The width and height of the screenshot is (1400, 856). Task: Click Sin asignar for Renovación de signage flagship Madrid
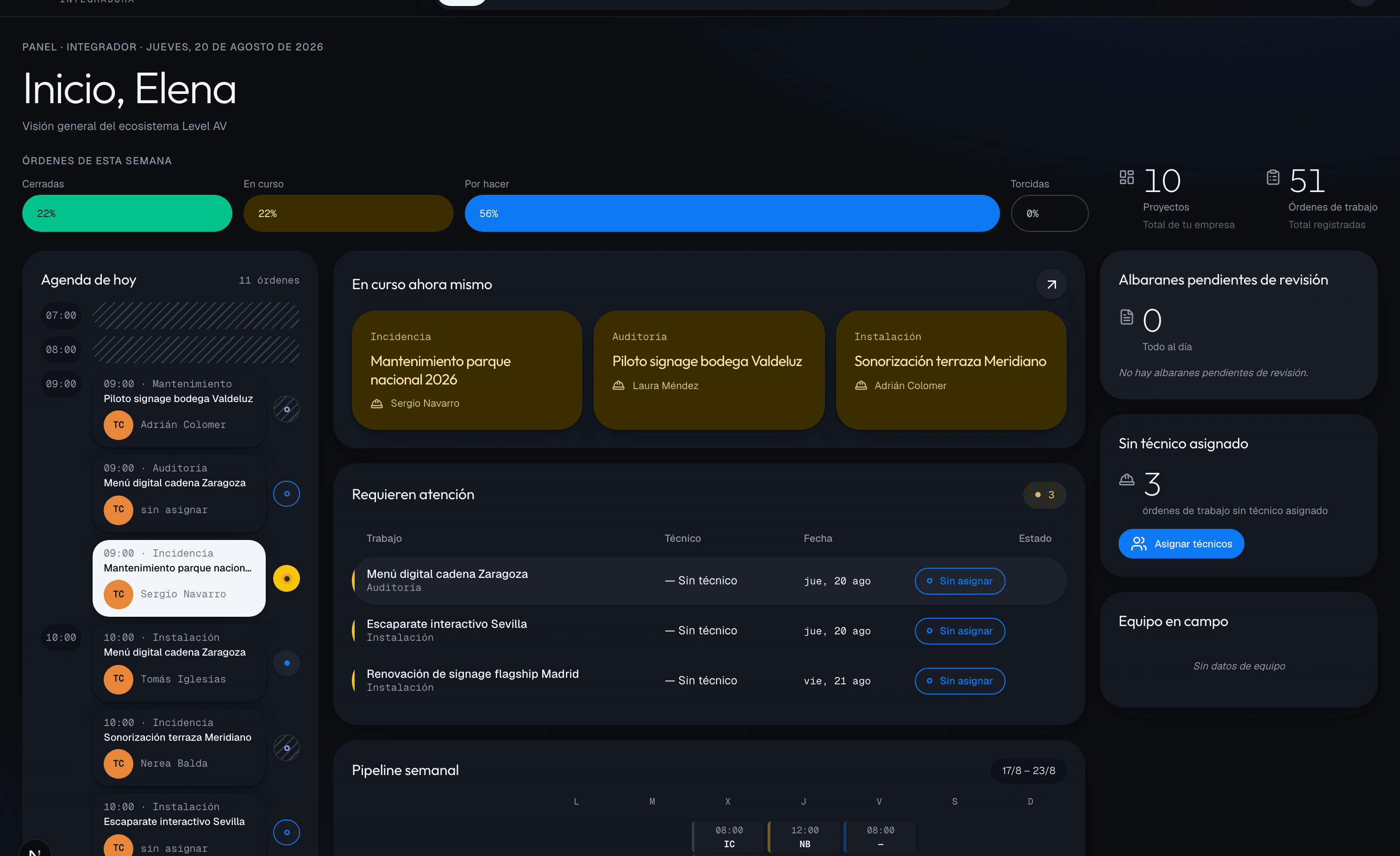click(960, 681)
